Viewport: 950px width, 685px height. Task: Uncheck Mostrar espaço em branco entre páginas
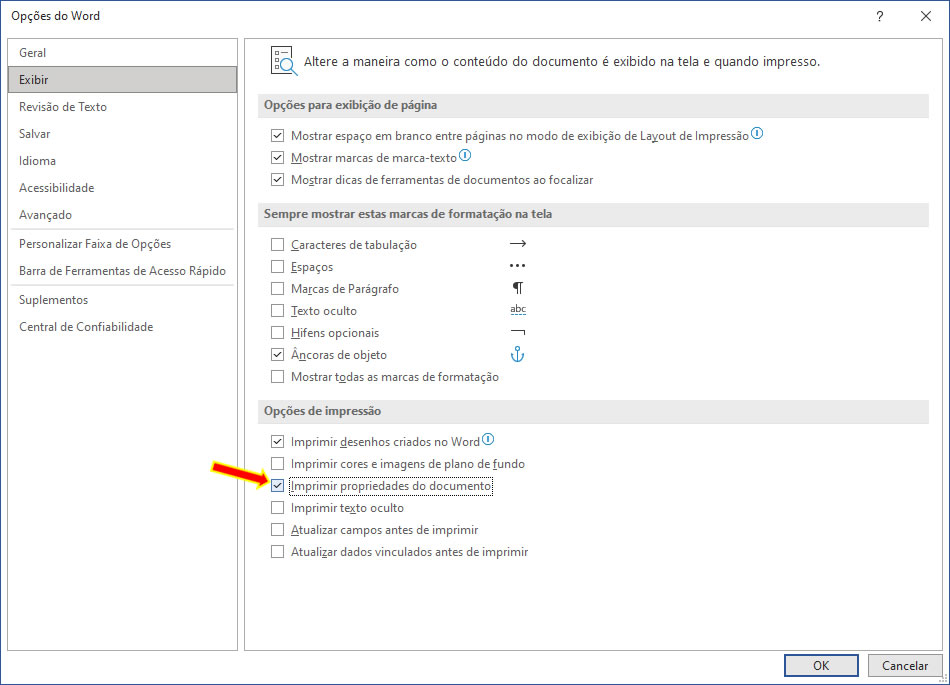tap(277, 136)
